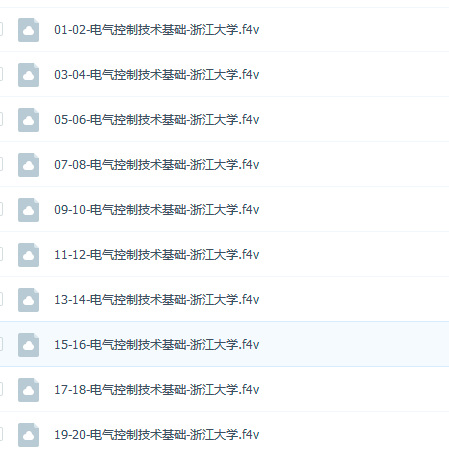This screenshot has width=449, height=455.
Task: Tick the checkbox beside 01-02 file row
Action: (1, 29)
